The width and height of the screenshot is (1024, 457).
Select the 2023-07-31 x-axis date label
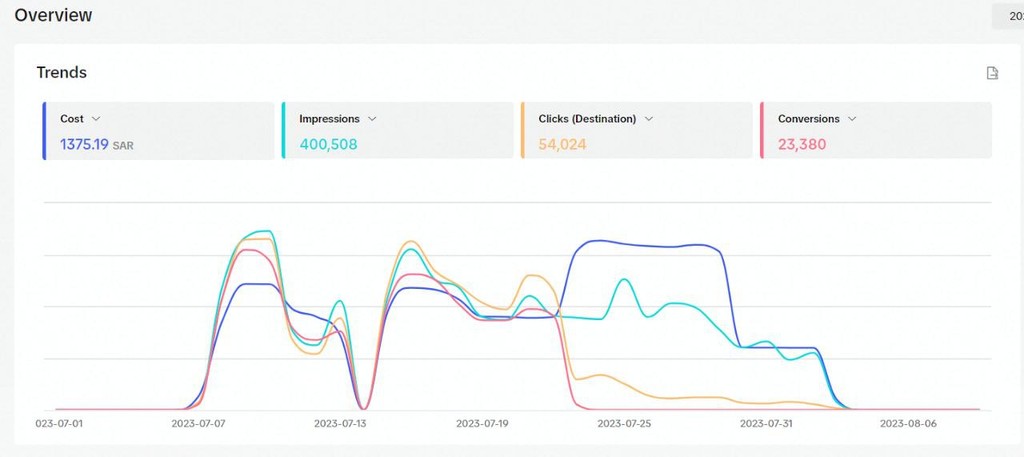click(x=766, y=423)
